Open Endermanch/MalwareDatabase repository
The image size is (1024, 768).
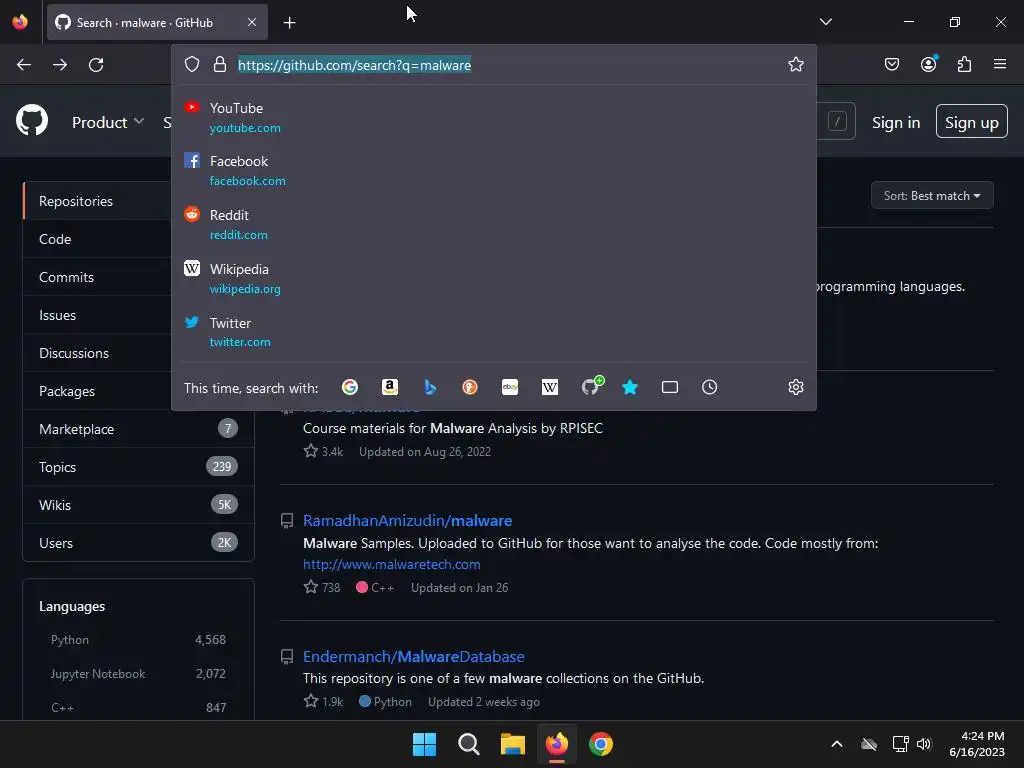(413, 656)
